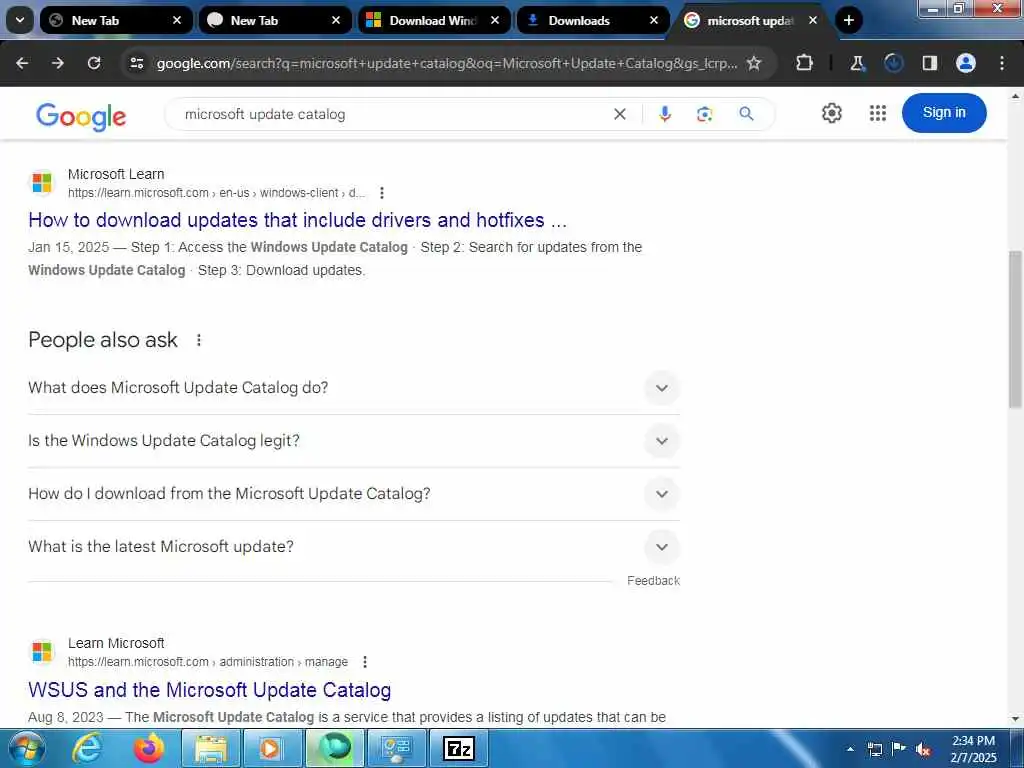Screen dimensions: 1024x768
Task: Open the taskbar clock showing 2:34 PM
Action: click(973, 749)
